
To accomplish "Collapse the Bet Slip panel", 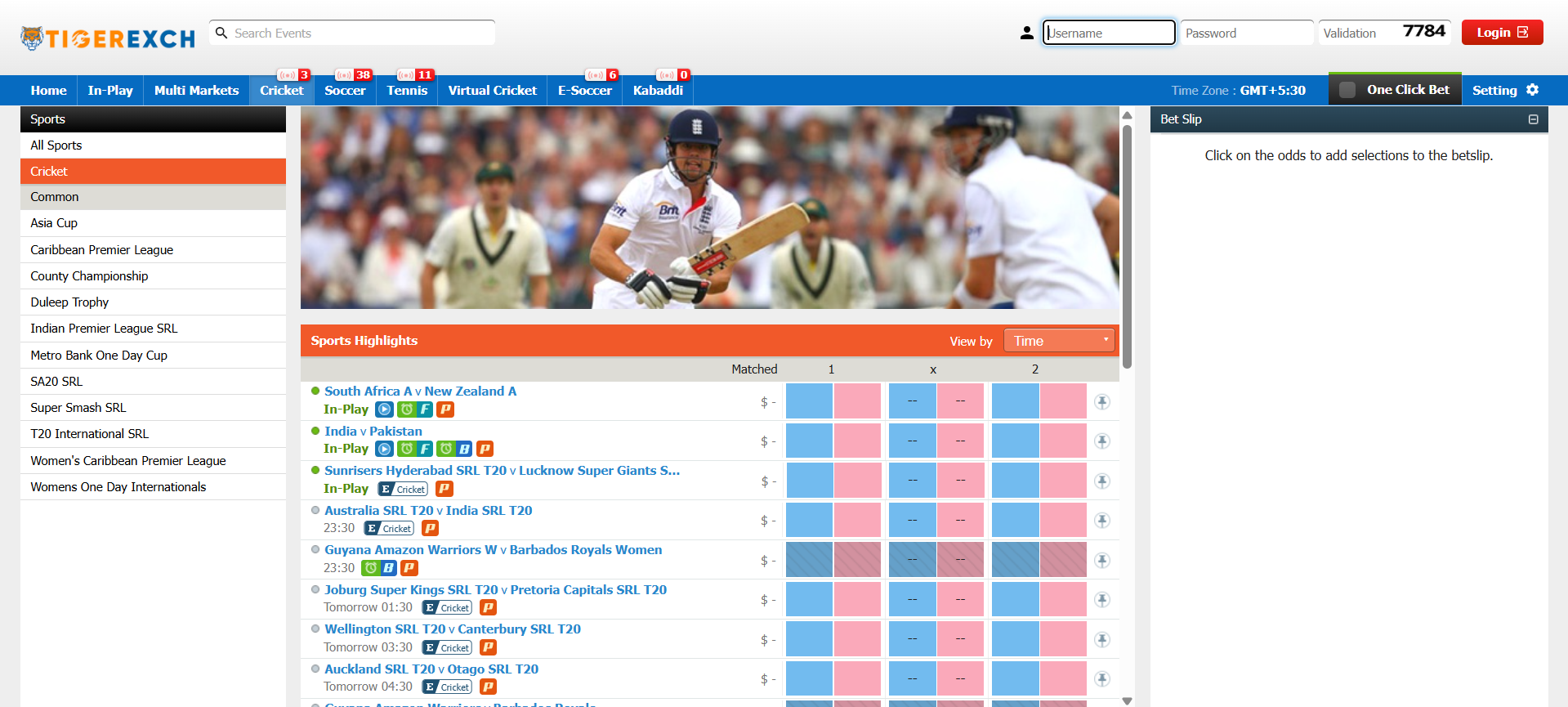I will tap(1533, 119).
